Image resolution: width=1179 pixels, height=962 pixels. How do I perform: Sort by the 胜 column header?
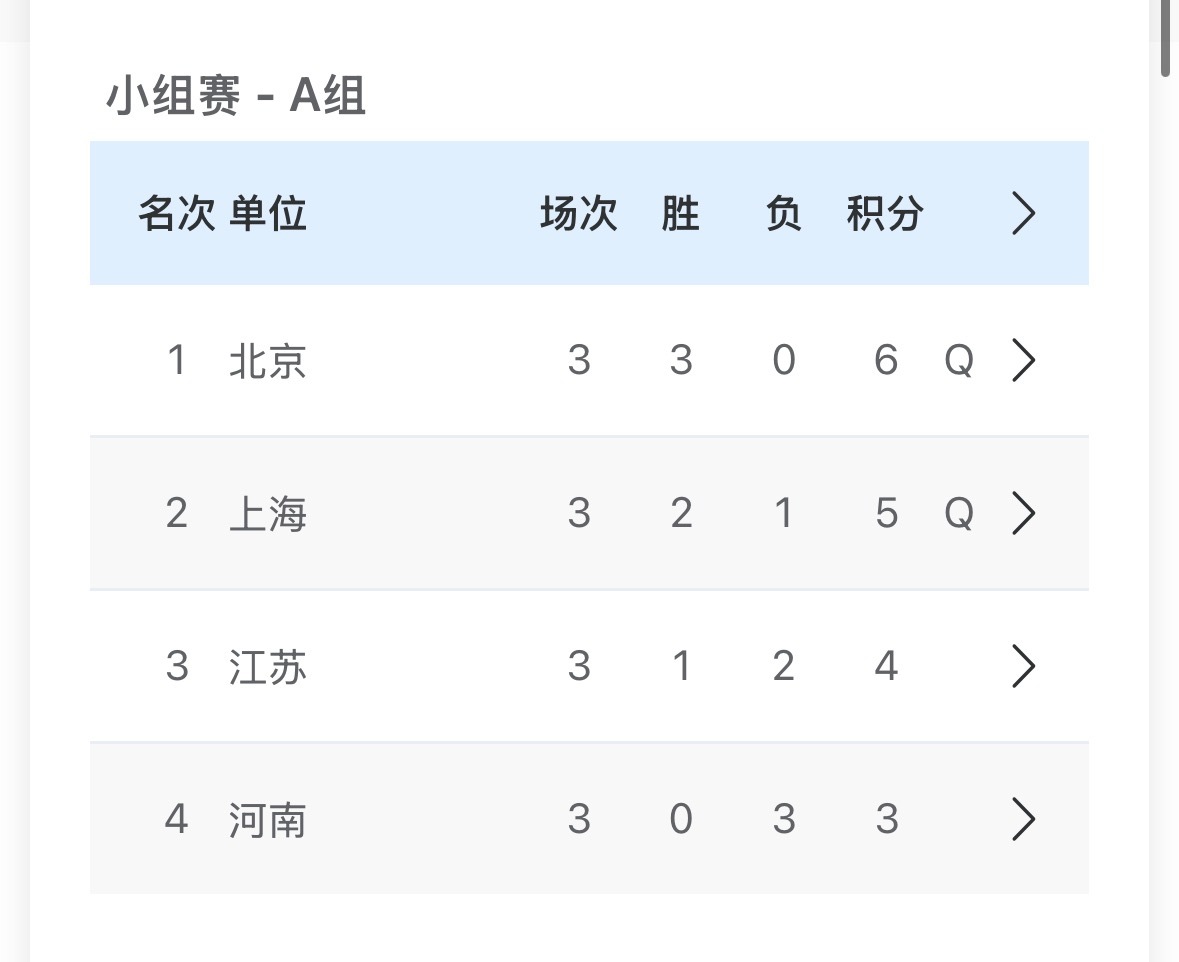click(x=682, y=213)
